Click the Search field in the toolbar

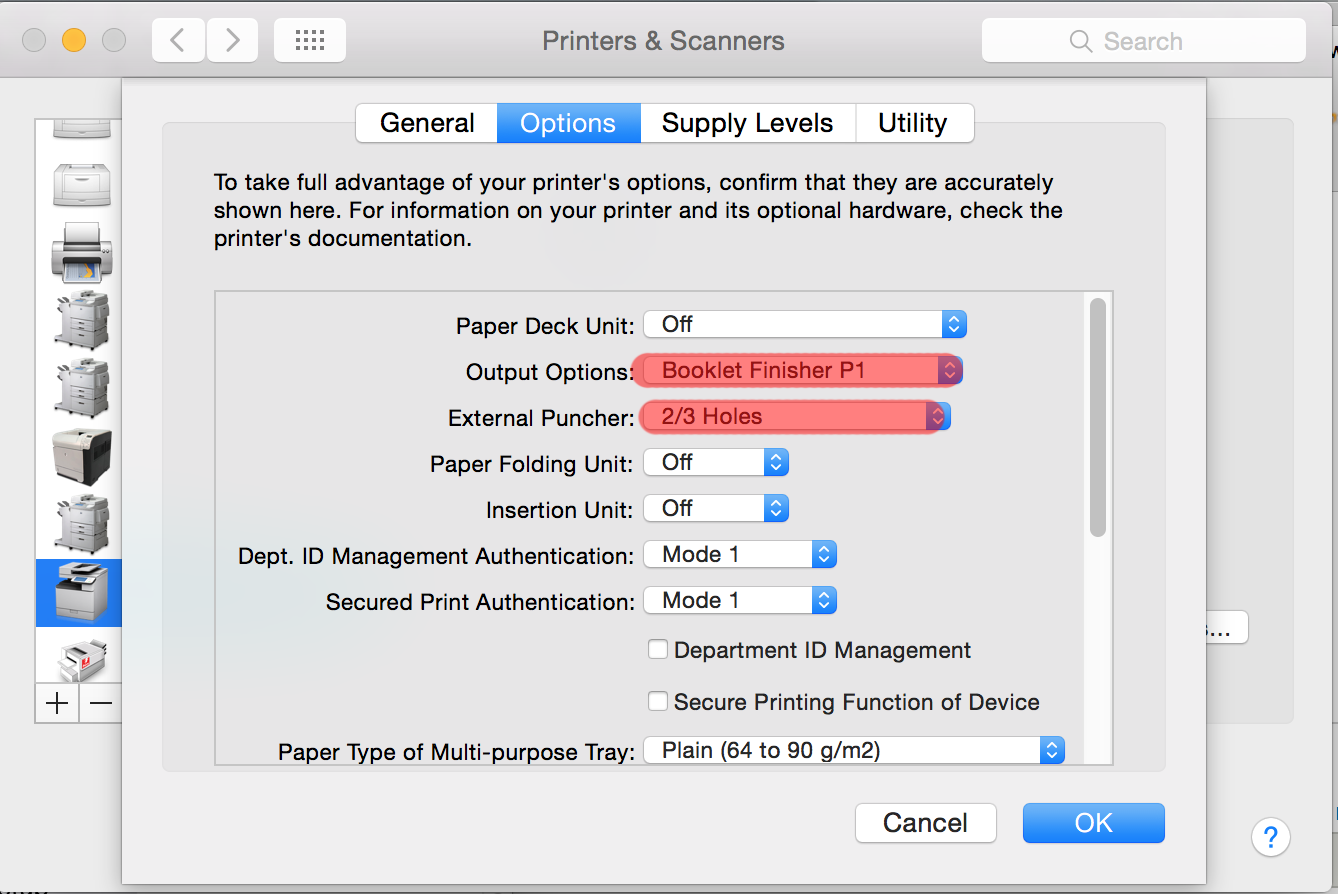[1144, 41]
